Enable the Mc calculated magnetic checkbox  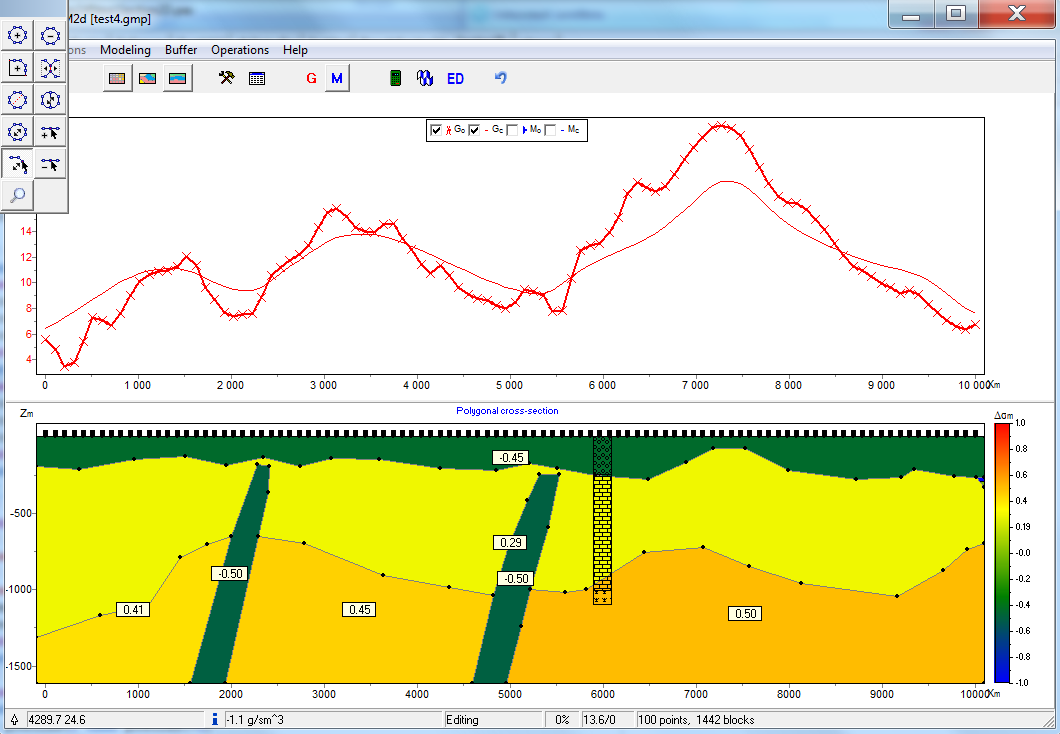pos(550,131)
